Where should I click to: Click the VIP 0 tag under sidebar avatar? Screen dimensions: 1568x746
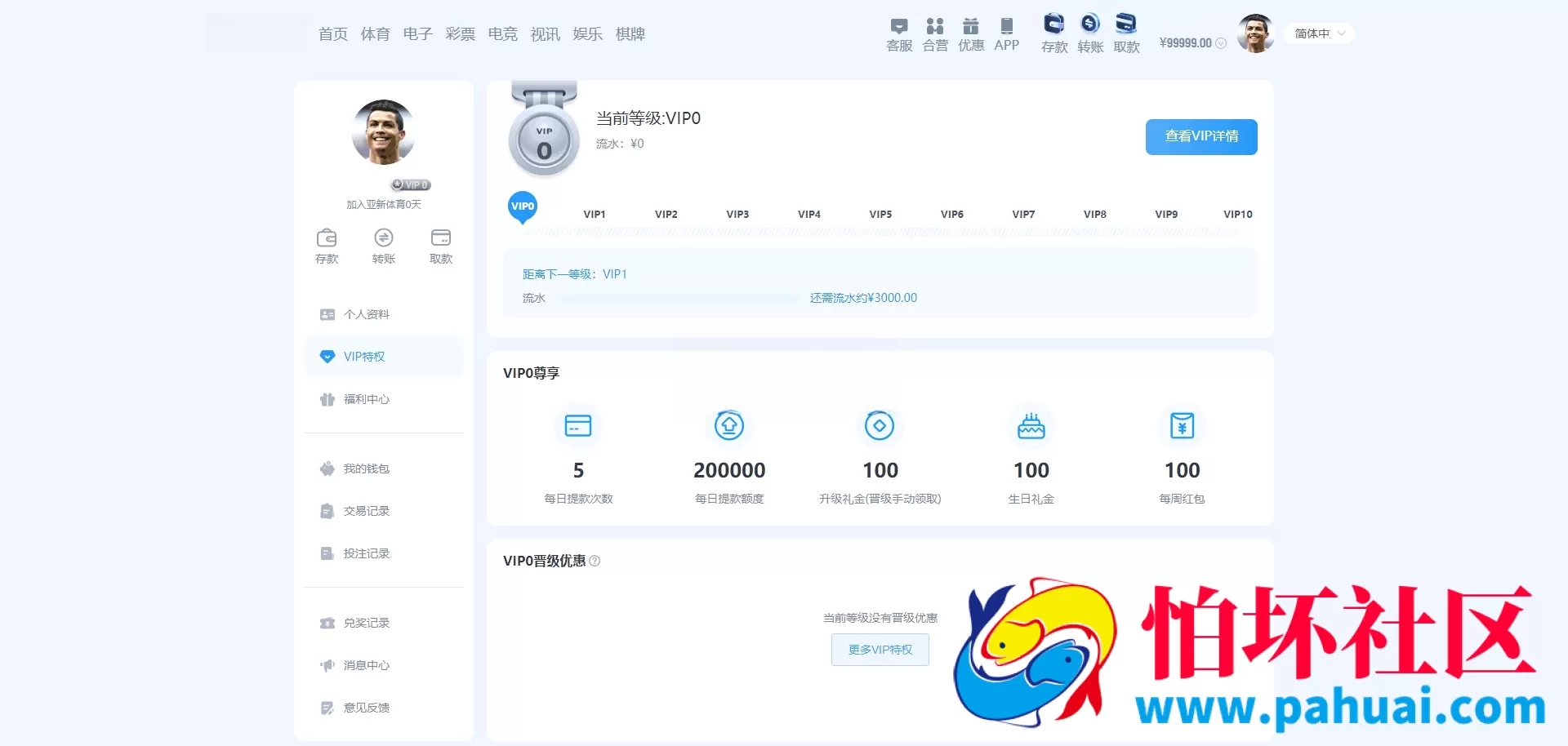tap(411, 185)
